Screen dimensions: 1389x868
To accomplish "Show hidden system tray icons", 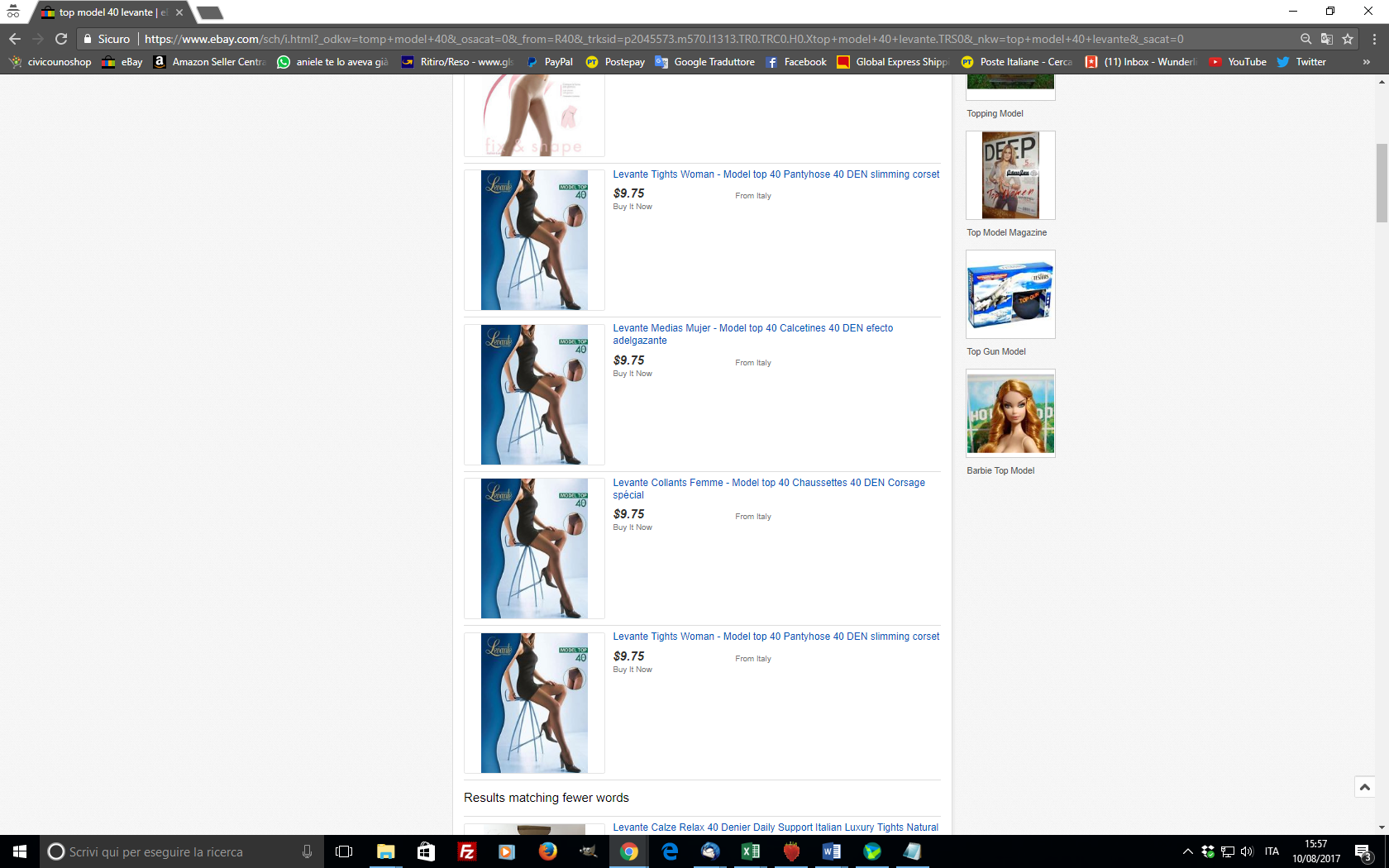I will coord(1187,851).
